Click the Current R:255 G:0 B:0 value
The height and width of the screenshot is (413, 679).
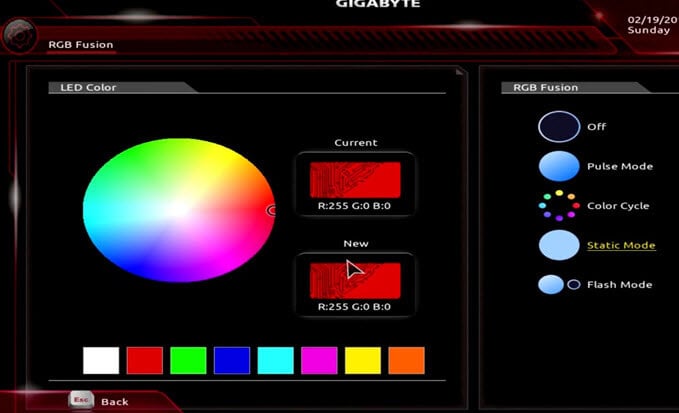354,206
